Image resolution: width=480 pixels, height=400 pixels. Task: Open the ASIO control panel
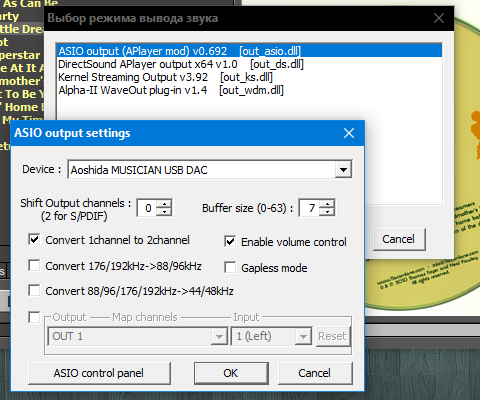[99, 373]
